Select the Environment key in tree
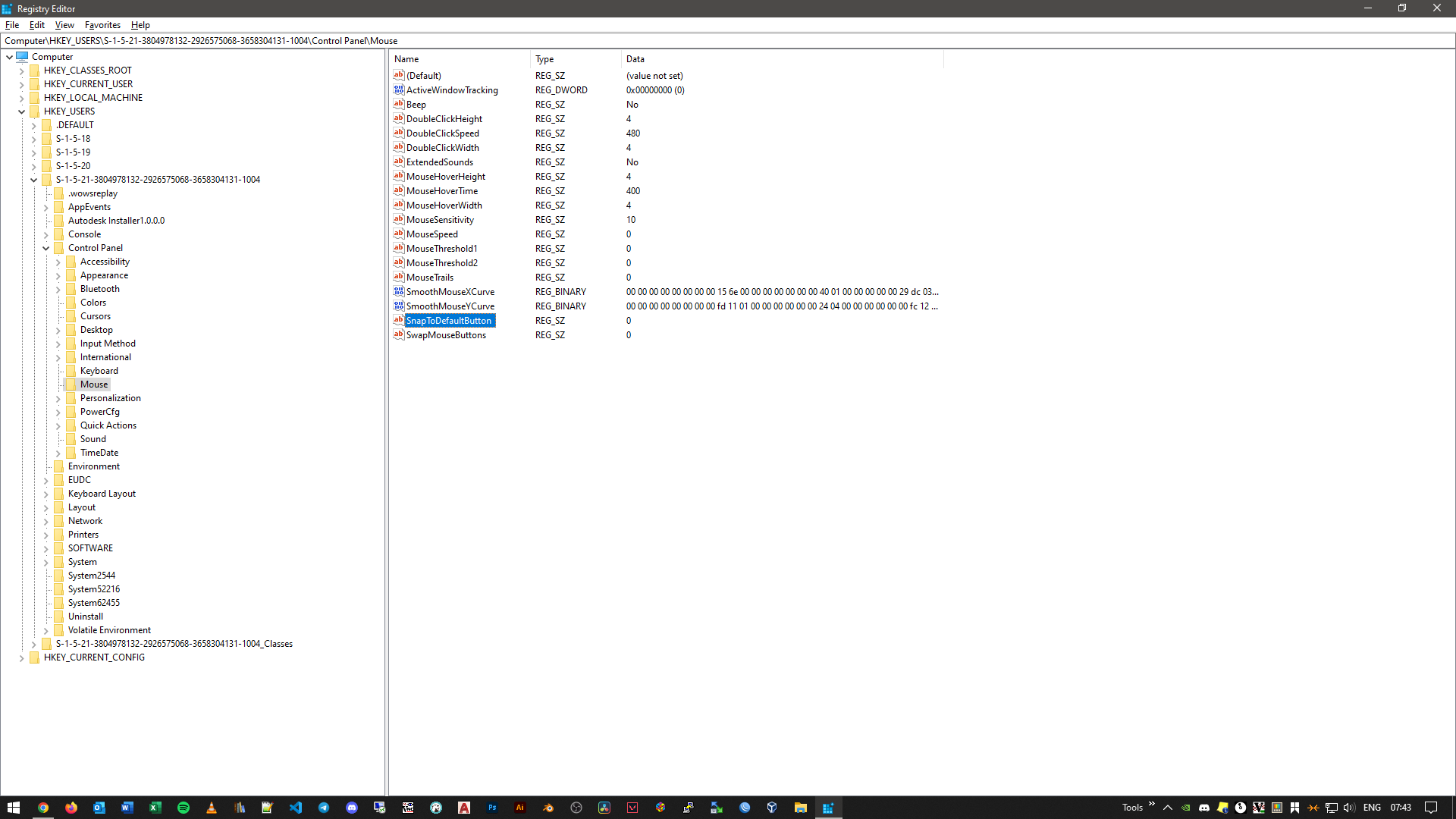Screen dimensions: 1456x819 pos(93,466)
